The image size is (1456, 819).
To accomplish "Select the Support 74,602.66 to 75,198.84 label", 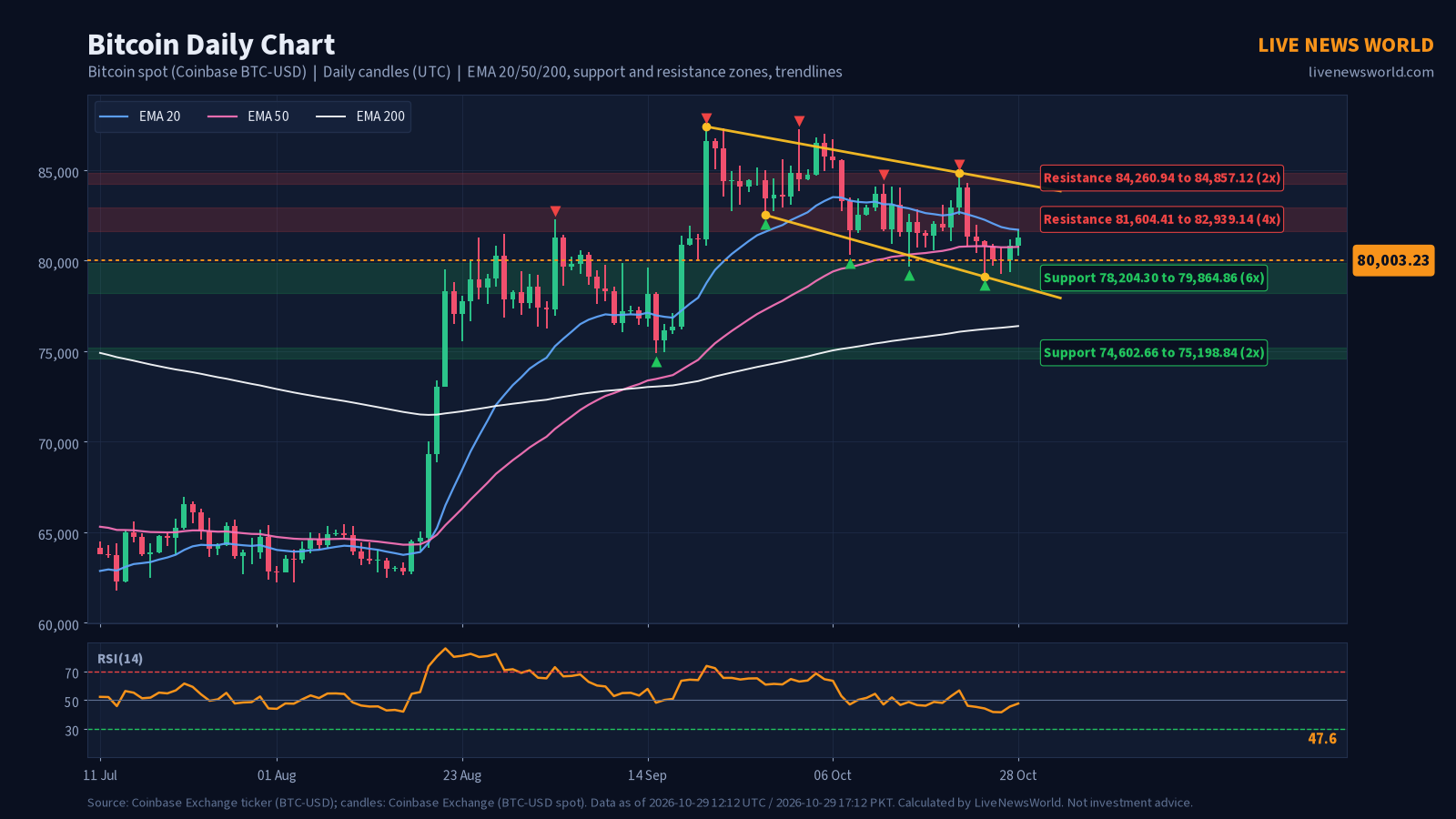I will [x=1153, y=352].
